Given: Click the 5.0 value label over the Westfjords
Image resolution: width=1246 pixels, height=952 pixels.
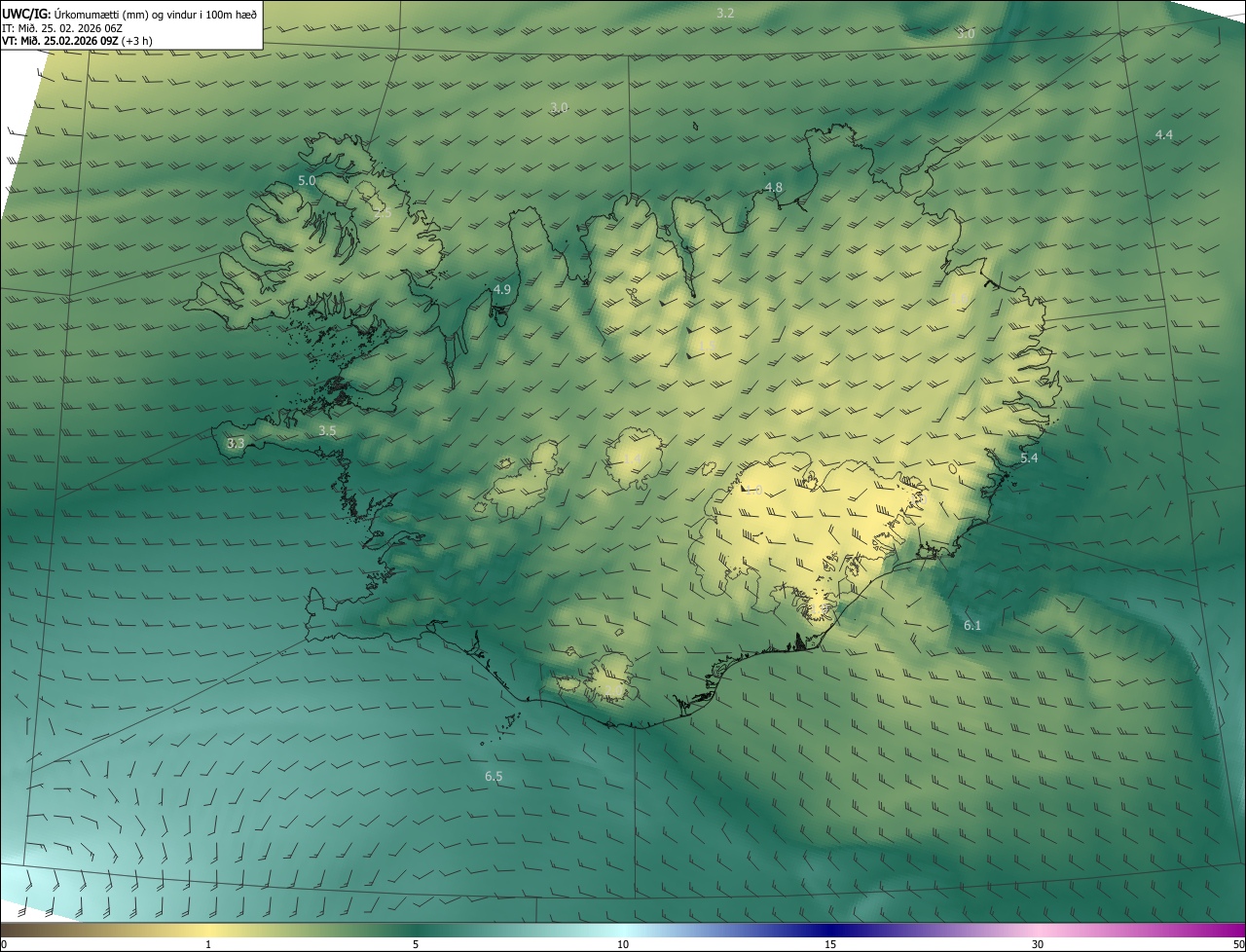Looking at the screenshot, I should click(x=307, y=181).
